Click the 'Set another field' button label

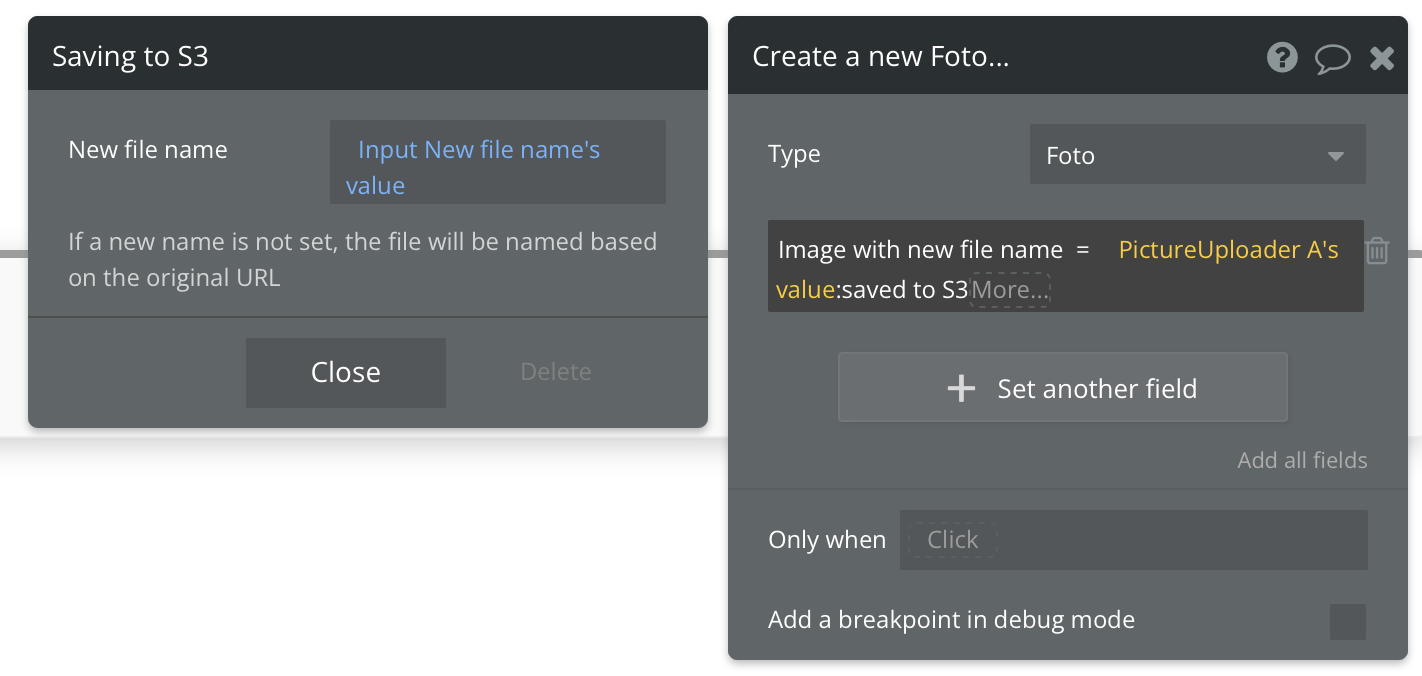(x=1097, y=388)
